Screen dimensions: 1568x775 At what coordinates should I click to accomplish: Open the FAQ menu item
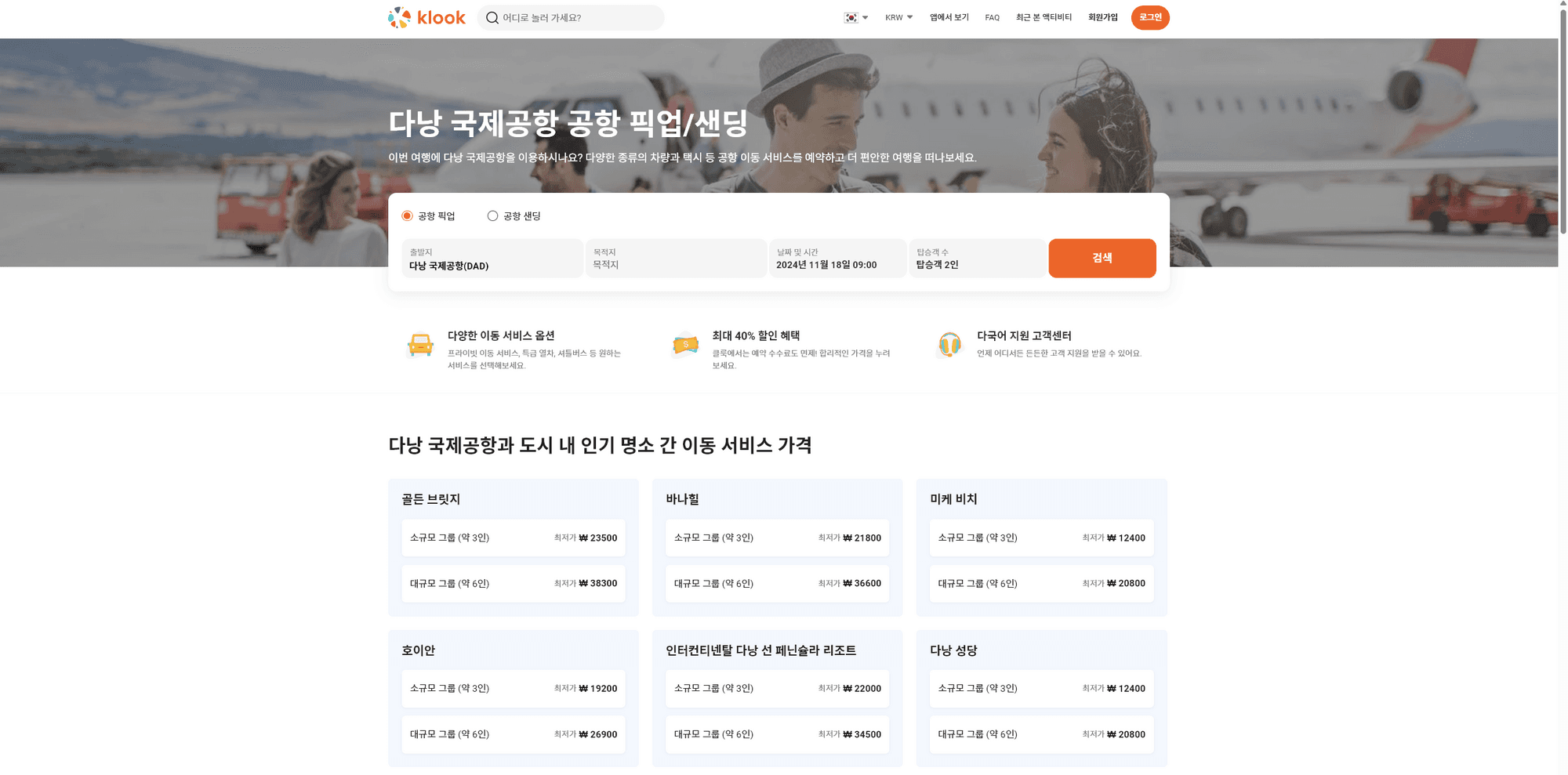[992, 17]
